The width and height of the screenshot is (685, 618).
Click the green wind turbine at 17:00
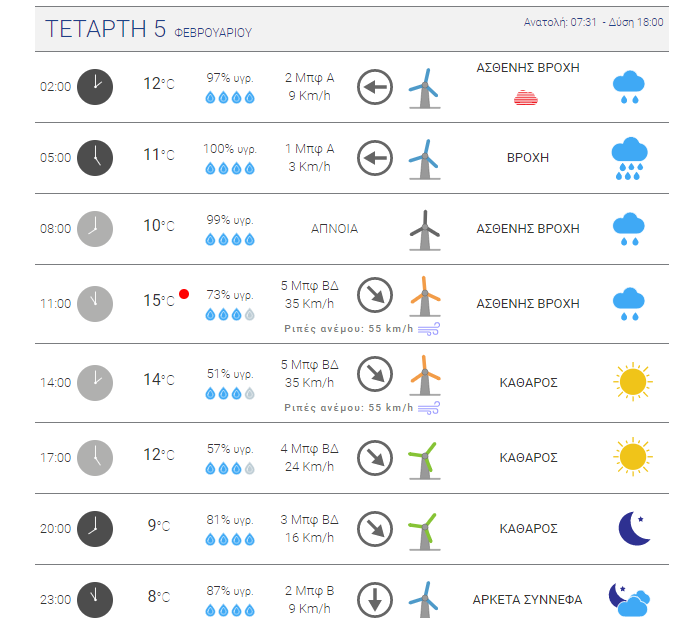[x=424, y=460]
